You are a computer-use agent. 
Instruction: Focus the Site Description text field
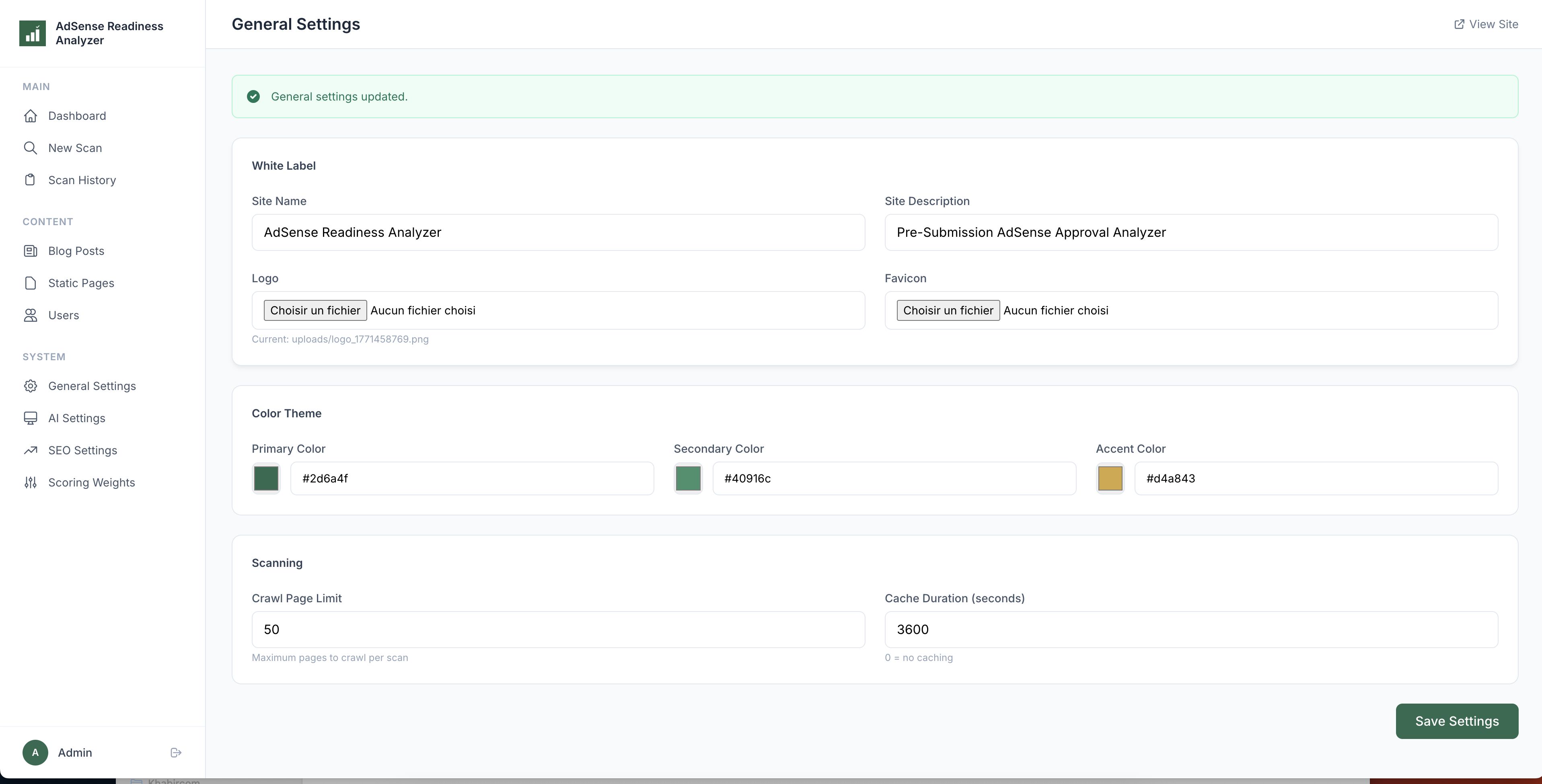point(1190,233)
